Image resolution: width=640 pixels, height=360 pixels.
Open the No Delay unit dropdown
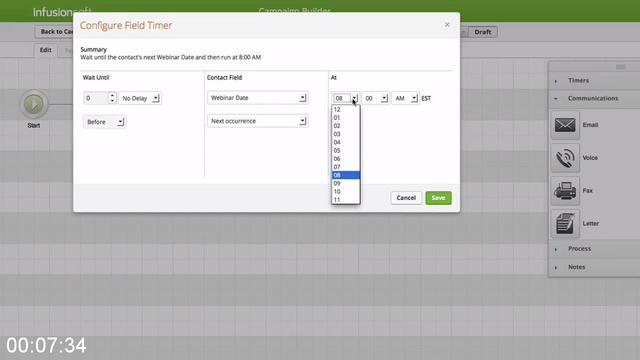pos(140,98)
